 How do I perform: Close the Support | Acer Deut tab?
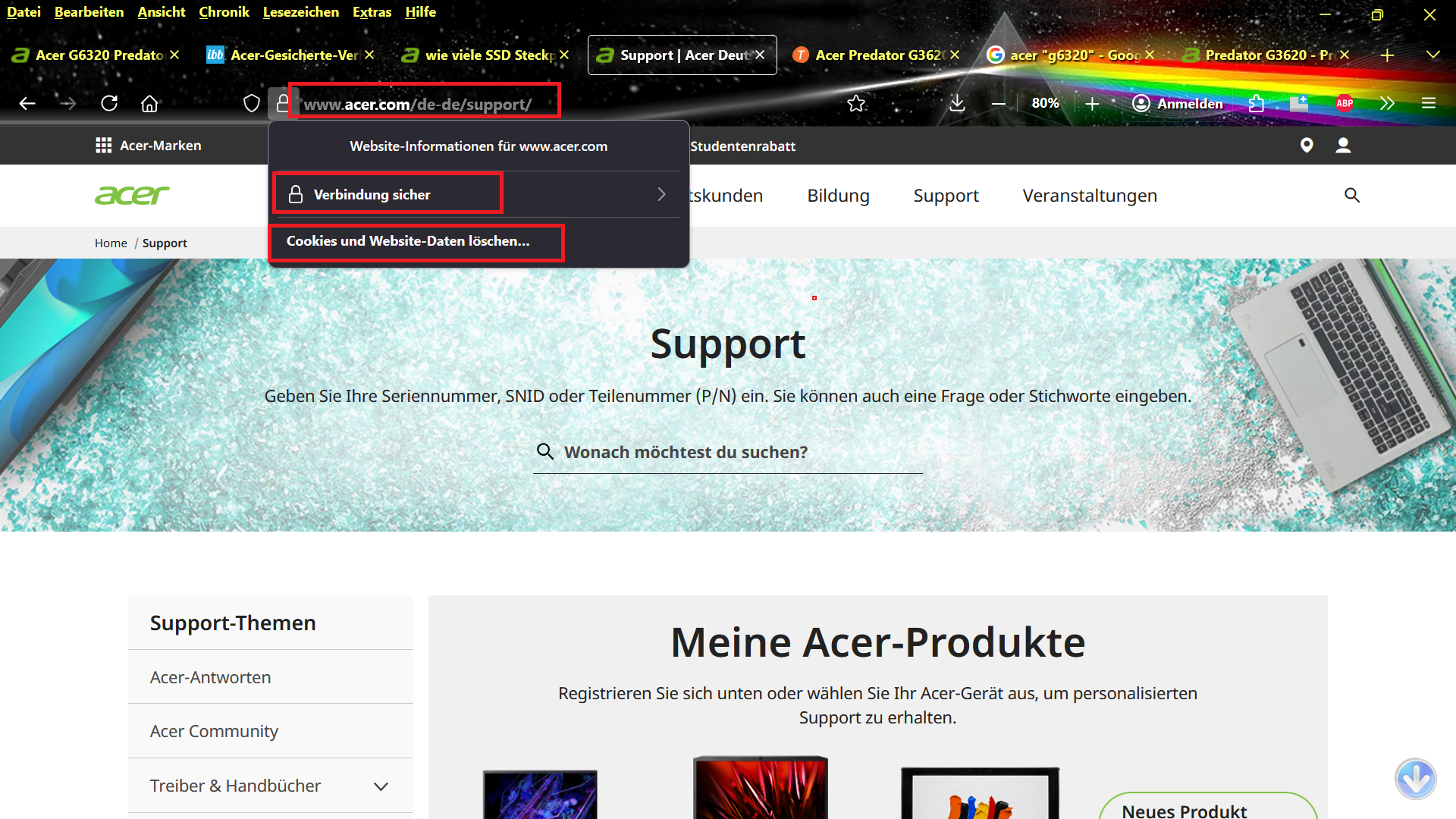tap(760, 55)
